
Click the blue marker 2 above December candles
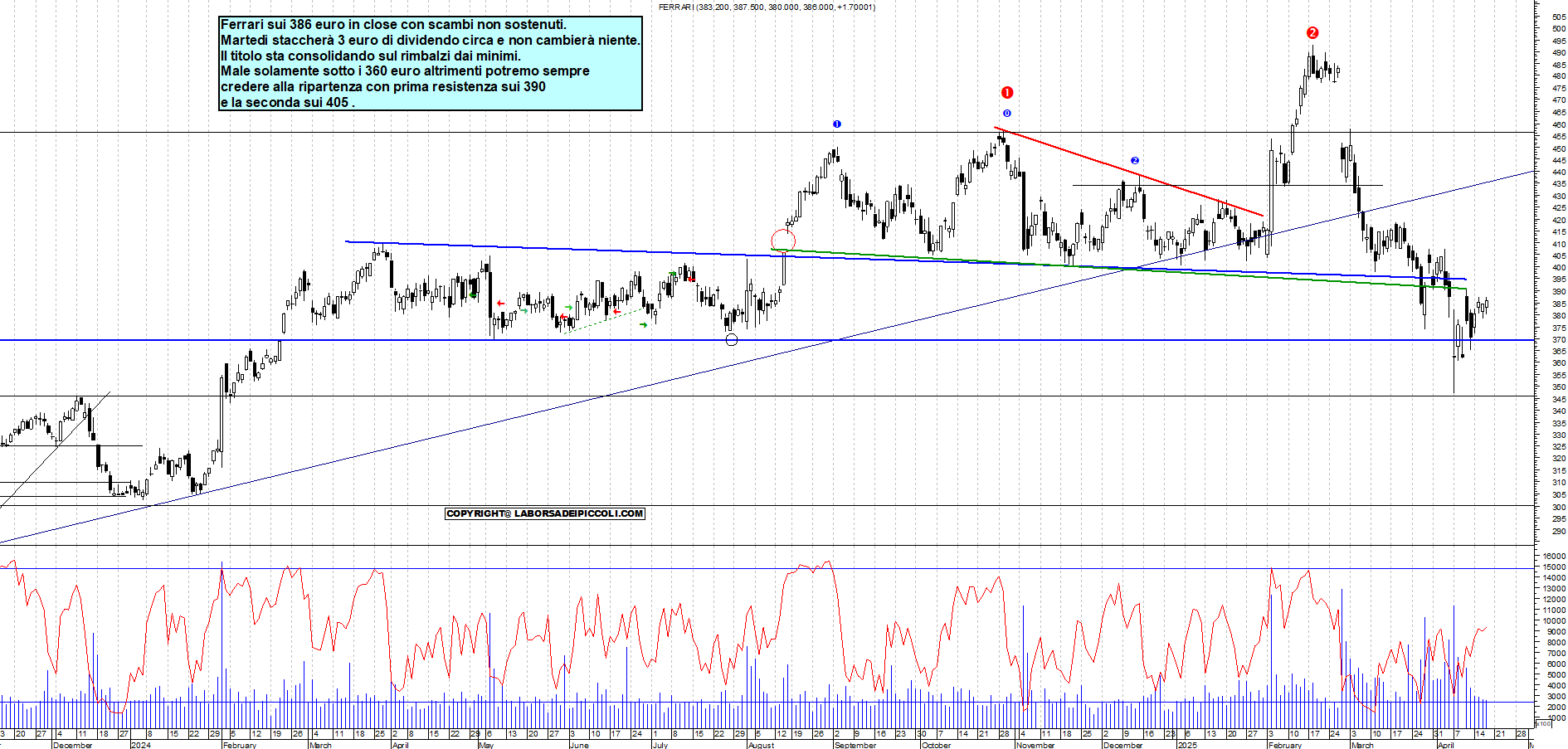1135,161
